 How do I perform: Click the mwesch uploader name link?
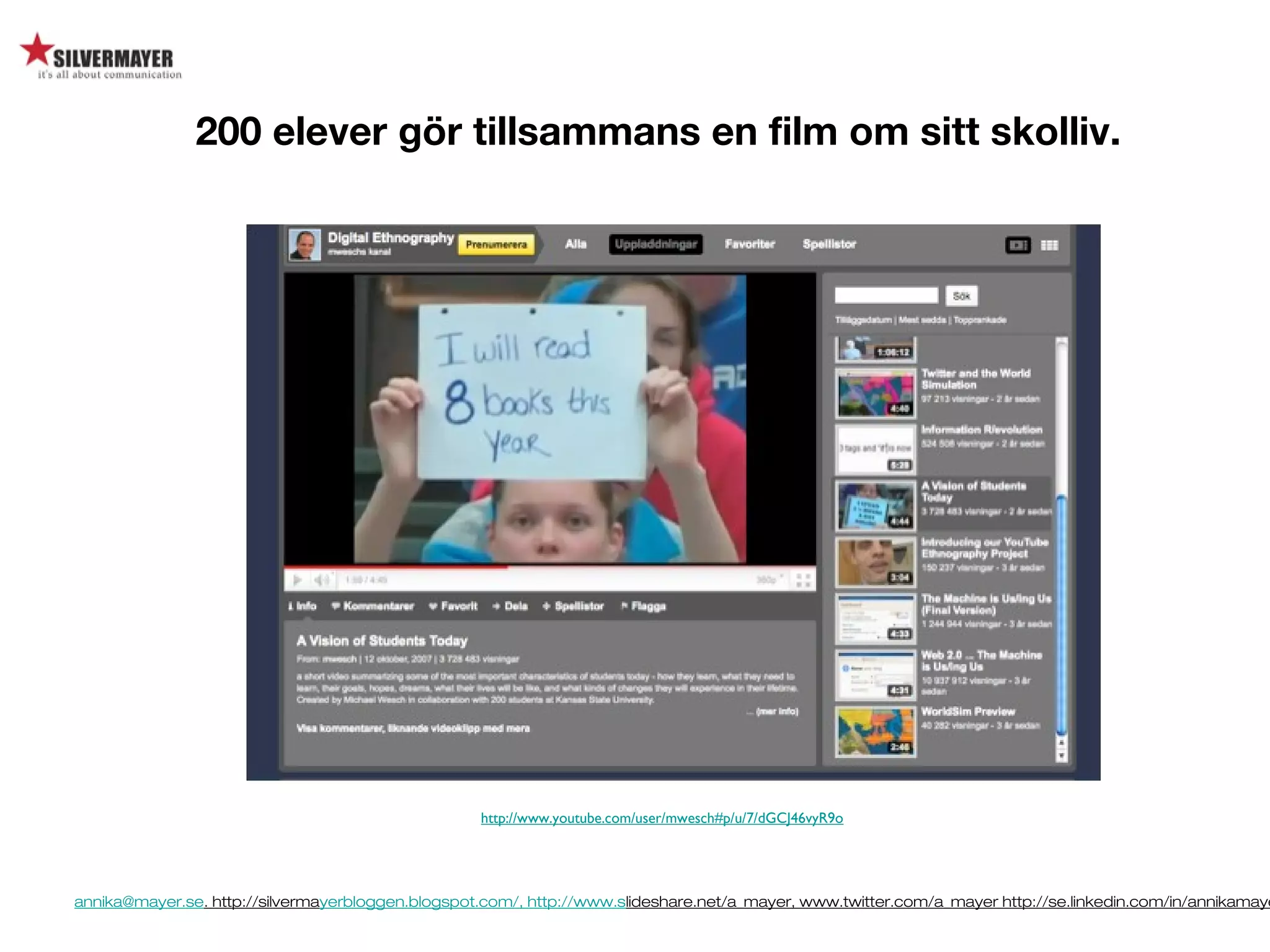click(340, 659)
